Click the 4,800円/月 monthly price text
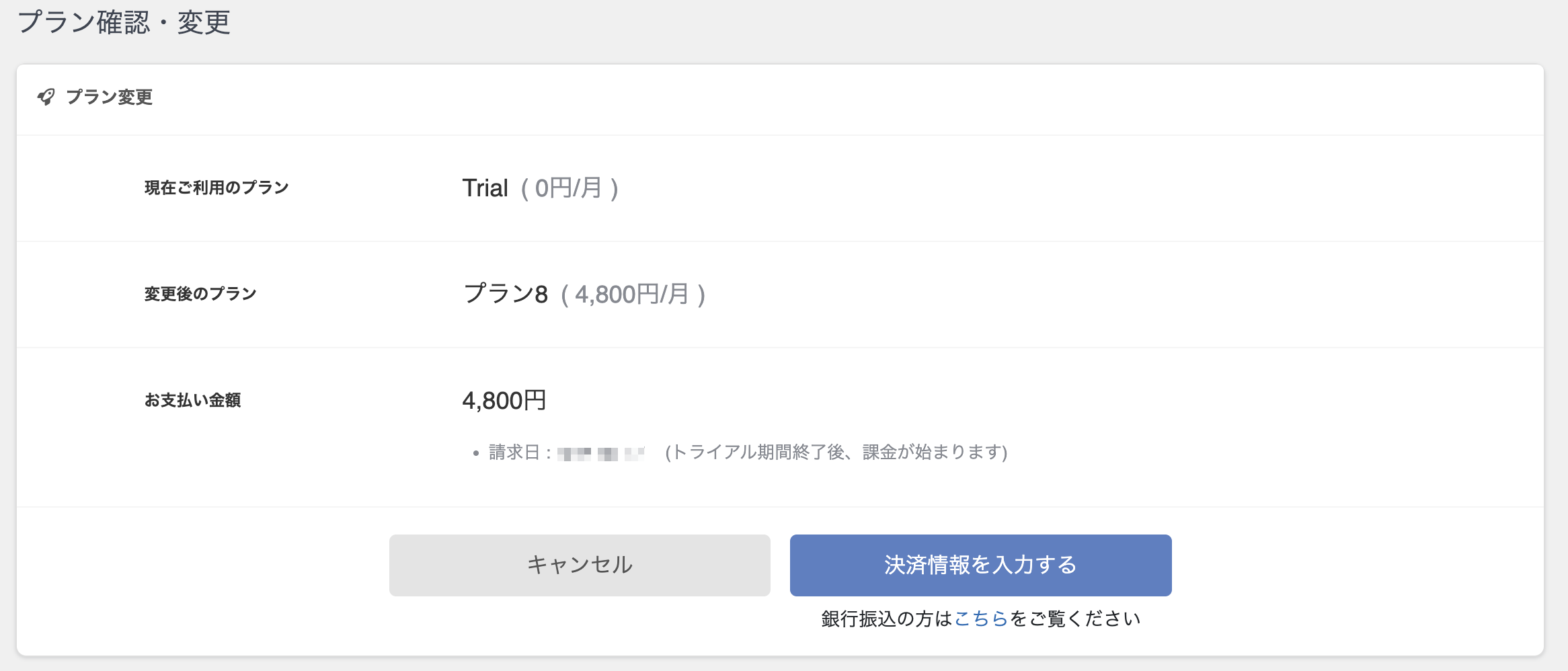This screenshot has width=1568, height=671. [632, 294]
